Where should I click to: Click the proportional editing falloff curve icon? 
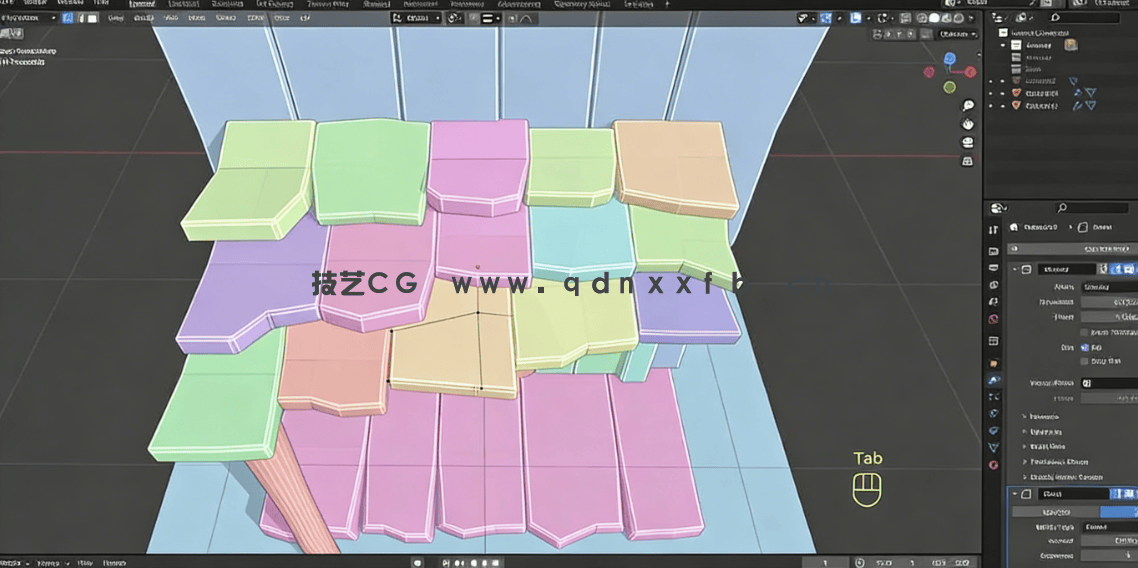(x=525, y=18)
